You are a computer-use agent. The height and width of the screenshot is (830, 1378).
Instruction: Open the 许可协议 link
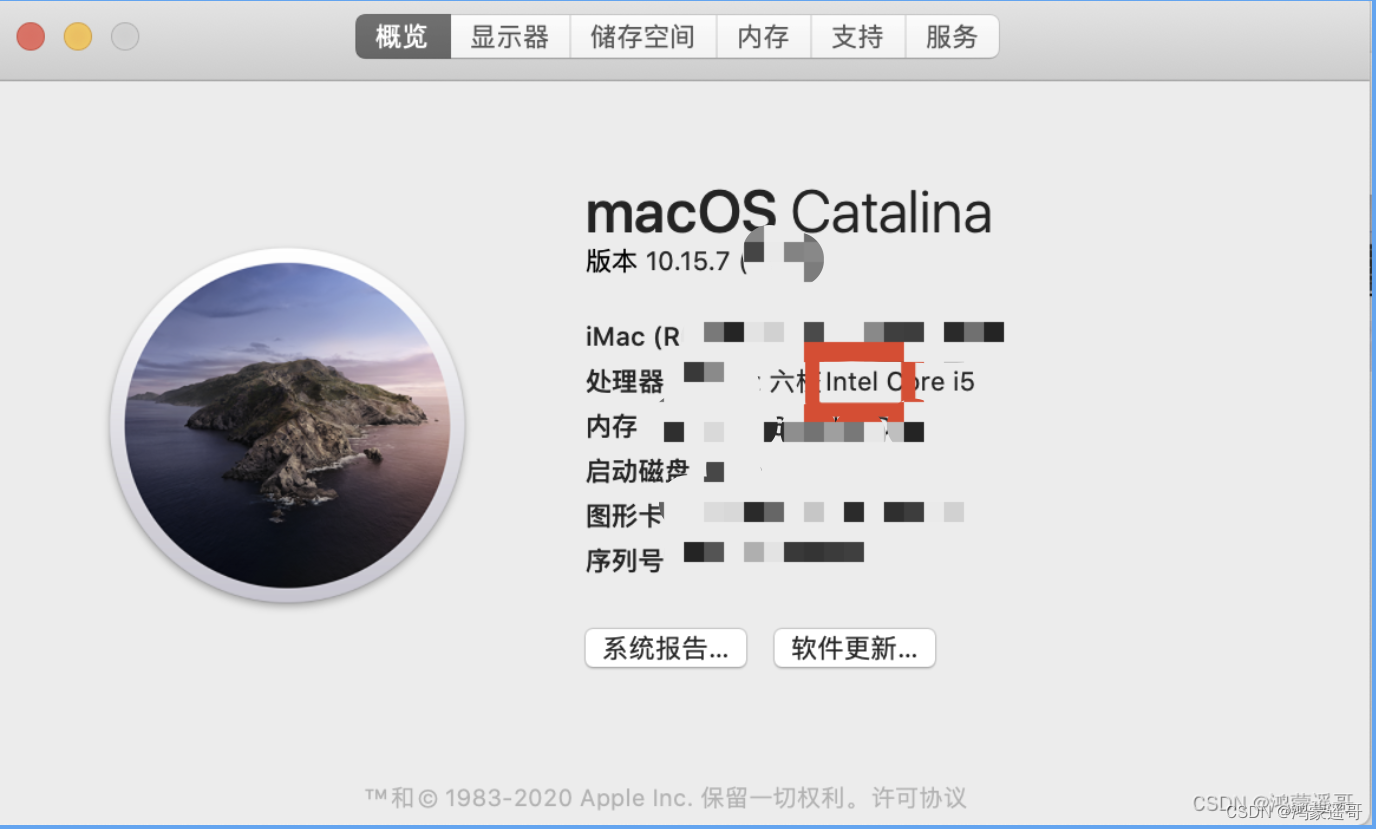tap(918, 798)
